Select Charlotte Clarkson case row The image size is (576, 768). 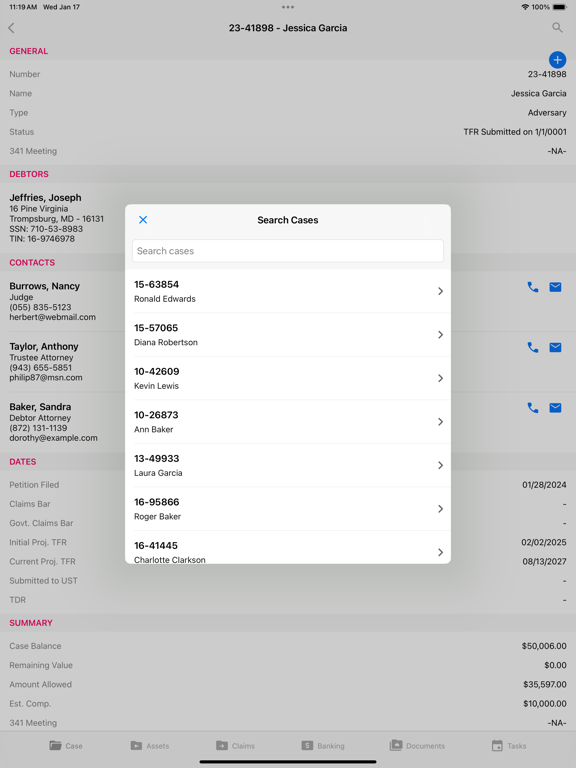288,548
